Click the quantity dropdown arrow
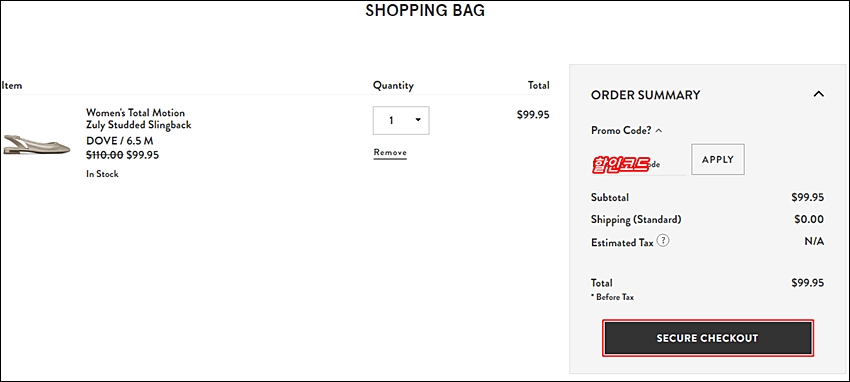This screenshot has height=382, width=850. point(418,120)
